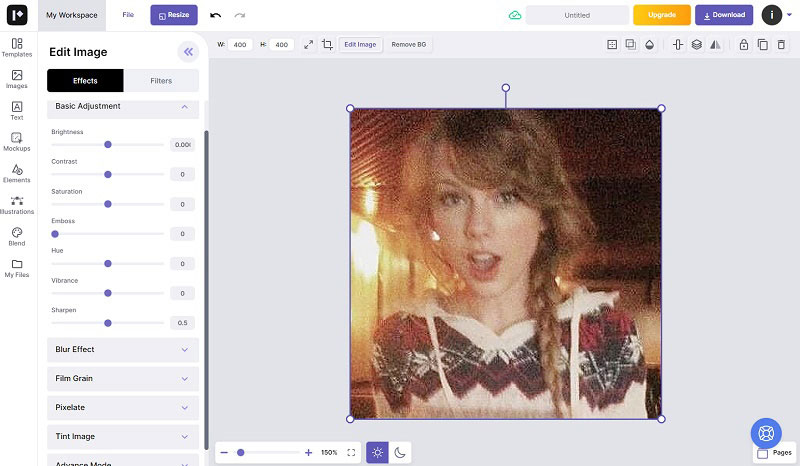Viewport: 800px width, 466px height.
Task: Open the Templates panel in sidebar
Action: coord(17,47)
